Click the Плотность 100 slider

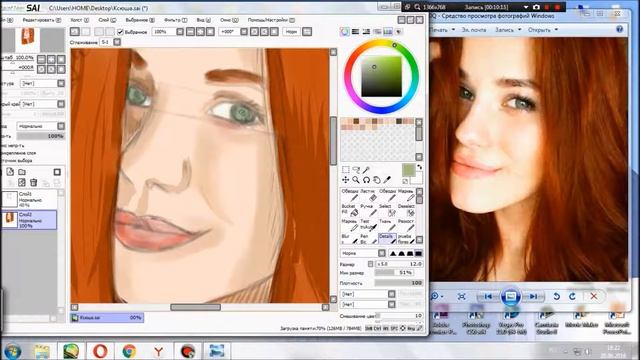399,283
